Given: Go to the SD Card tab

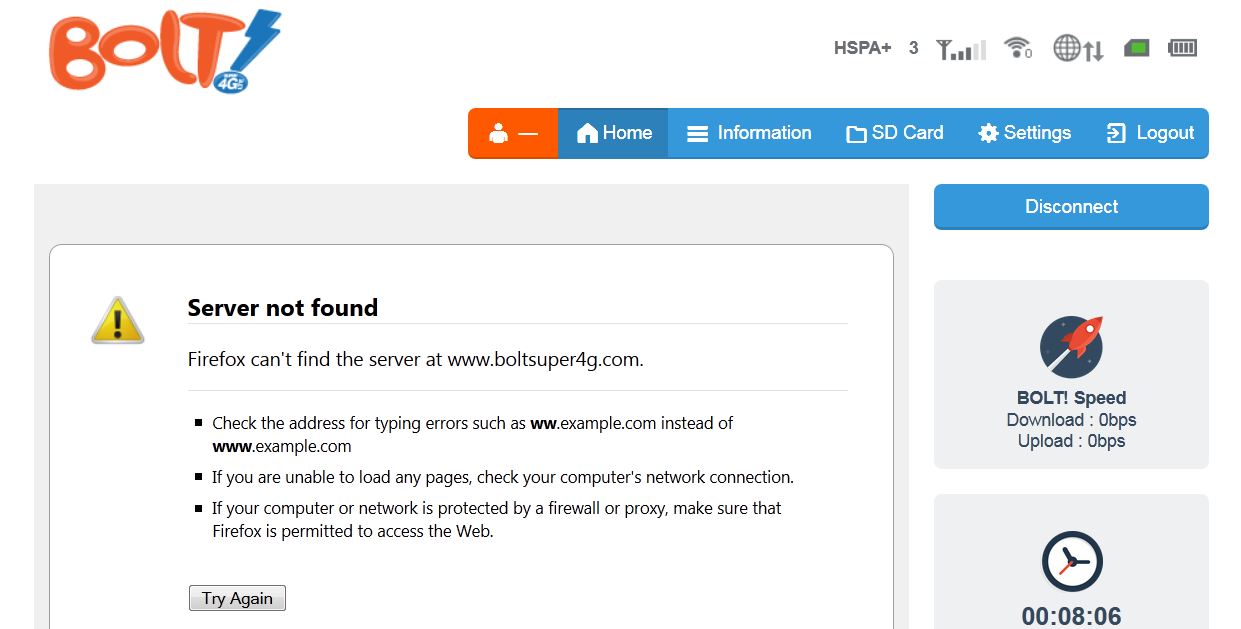Looking at the screenshot, I should [x=894, y=133].
